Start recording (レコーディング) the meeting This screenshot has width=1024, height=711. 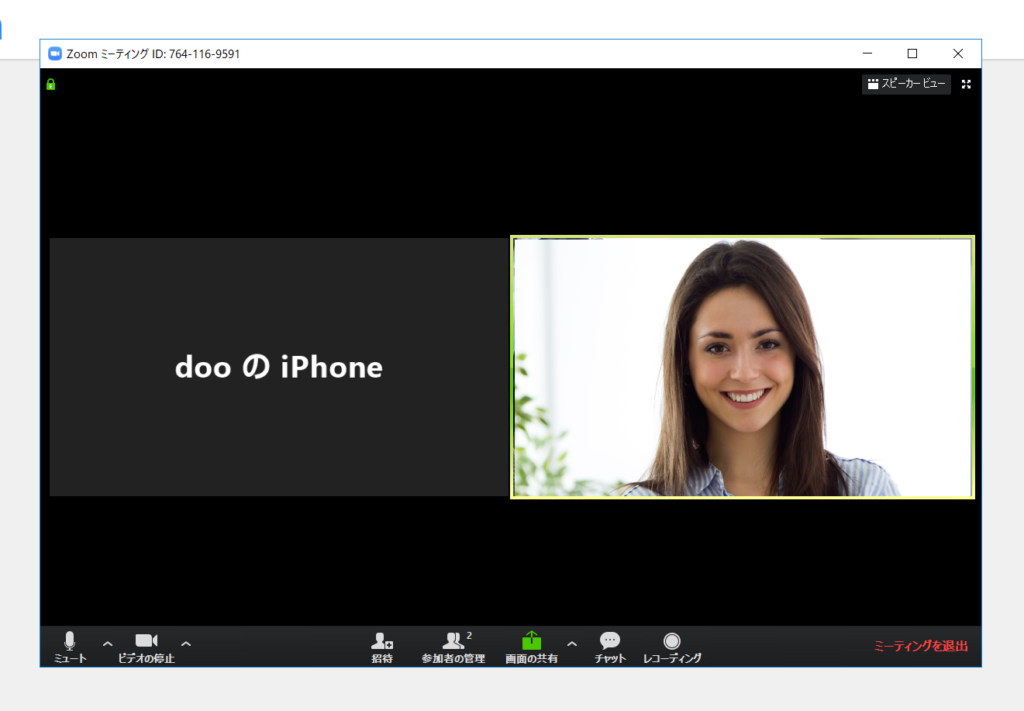pyautogui.click(x=672, y=647)
